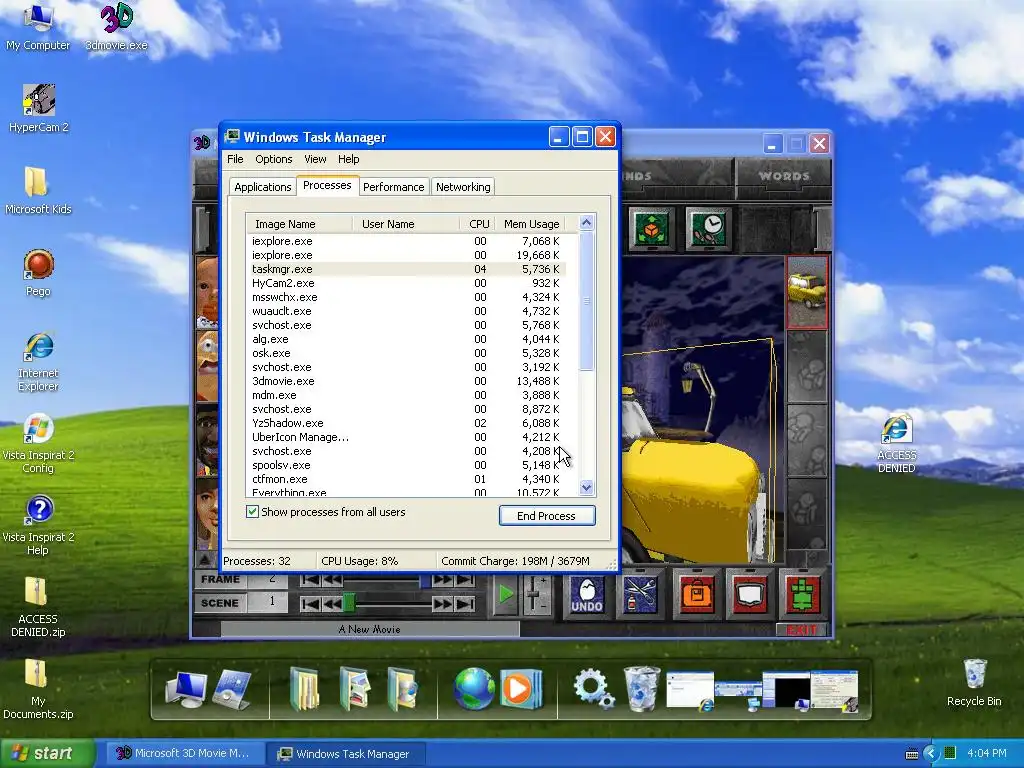Select the My Documents.zip file
This screenshot has width=1024, height=768.
[x=38, y=690]
